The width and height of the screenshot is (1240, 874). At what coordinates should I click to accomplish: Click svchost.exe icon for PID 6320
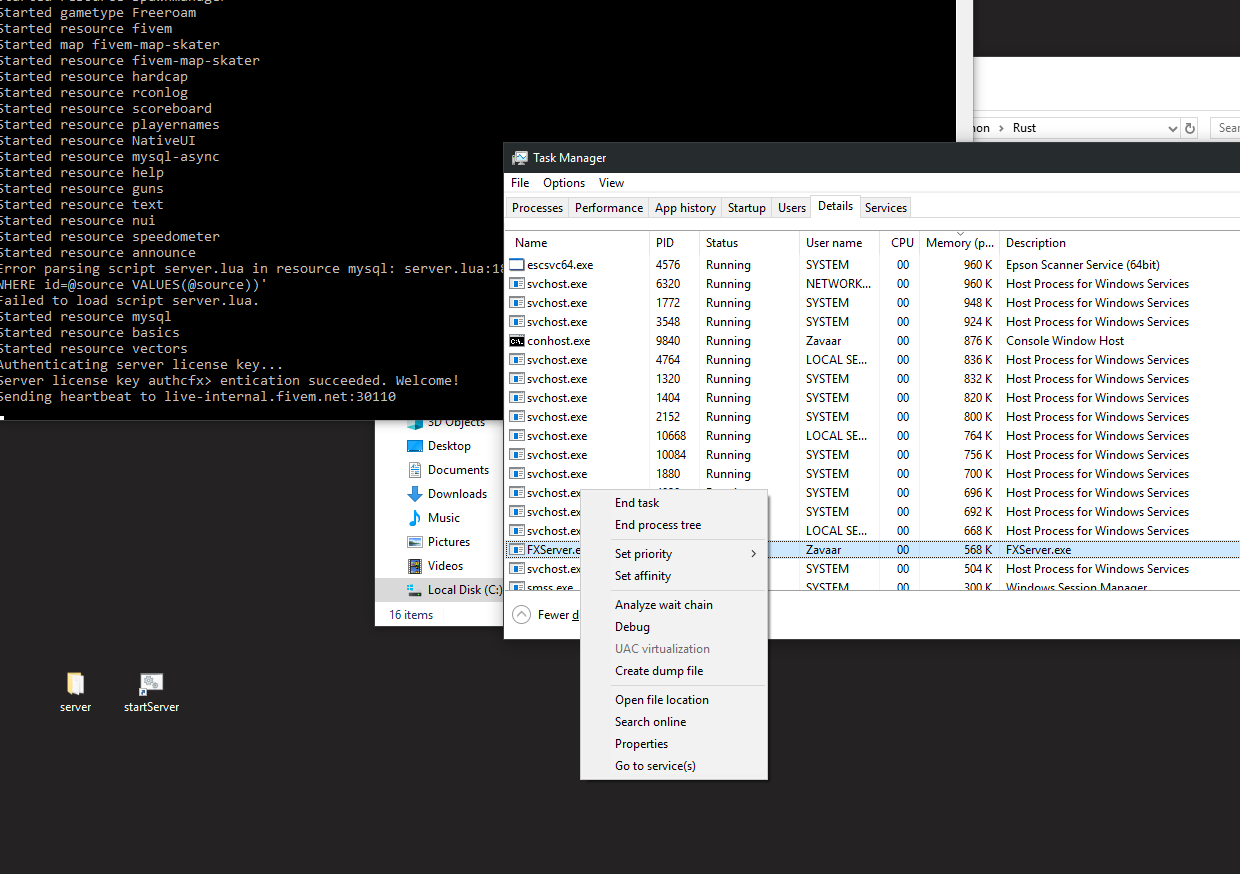(517, 284)
